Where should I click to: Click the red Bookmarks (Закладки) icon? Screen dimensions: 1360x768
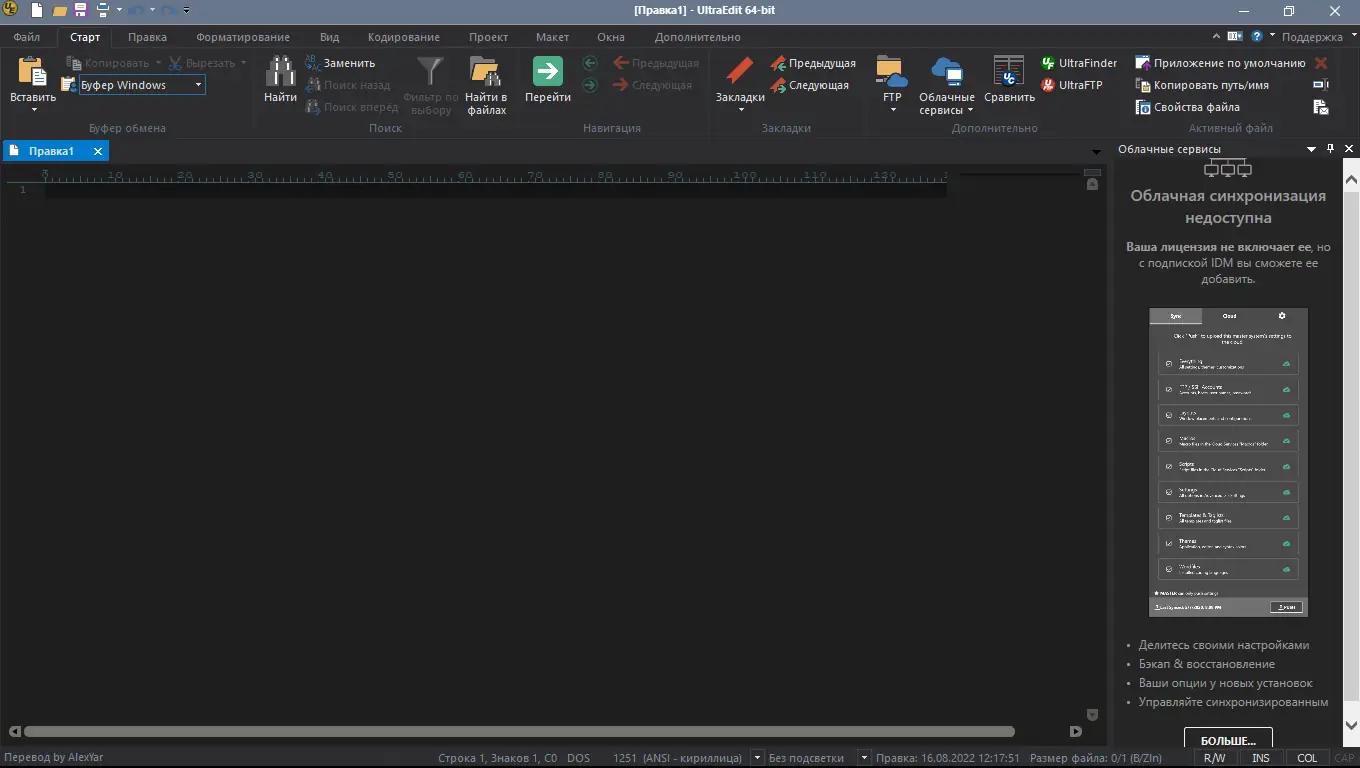[x=740, y=71]
